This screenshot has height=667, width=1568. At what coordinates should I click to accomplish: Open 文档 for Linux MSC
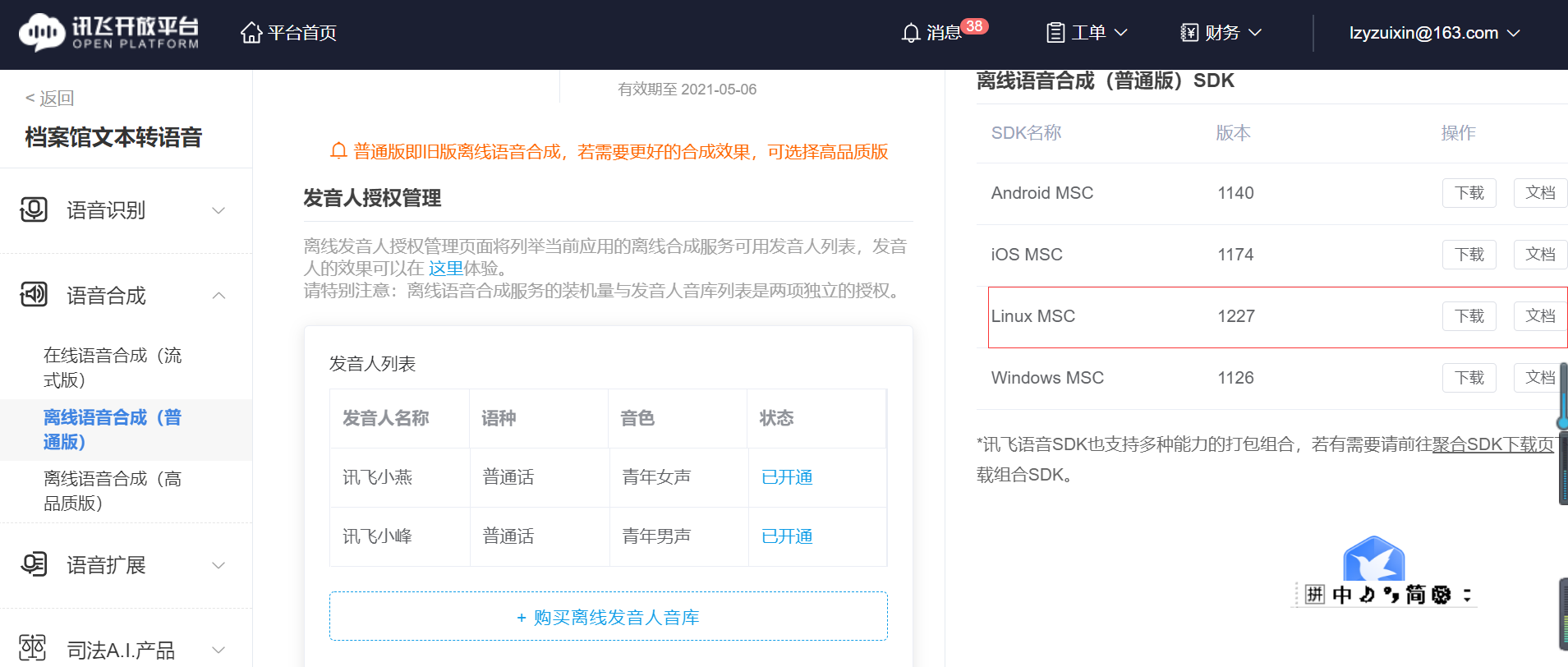(1540, 316)
